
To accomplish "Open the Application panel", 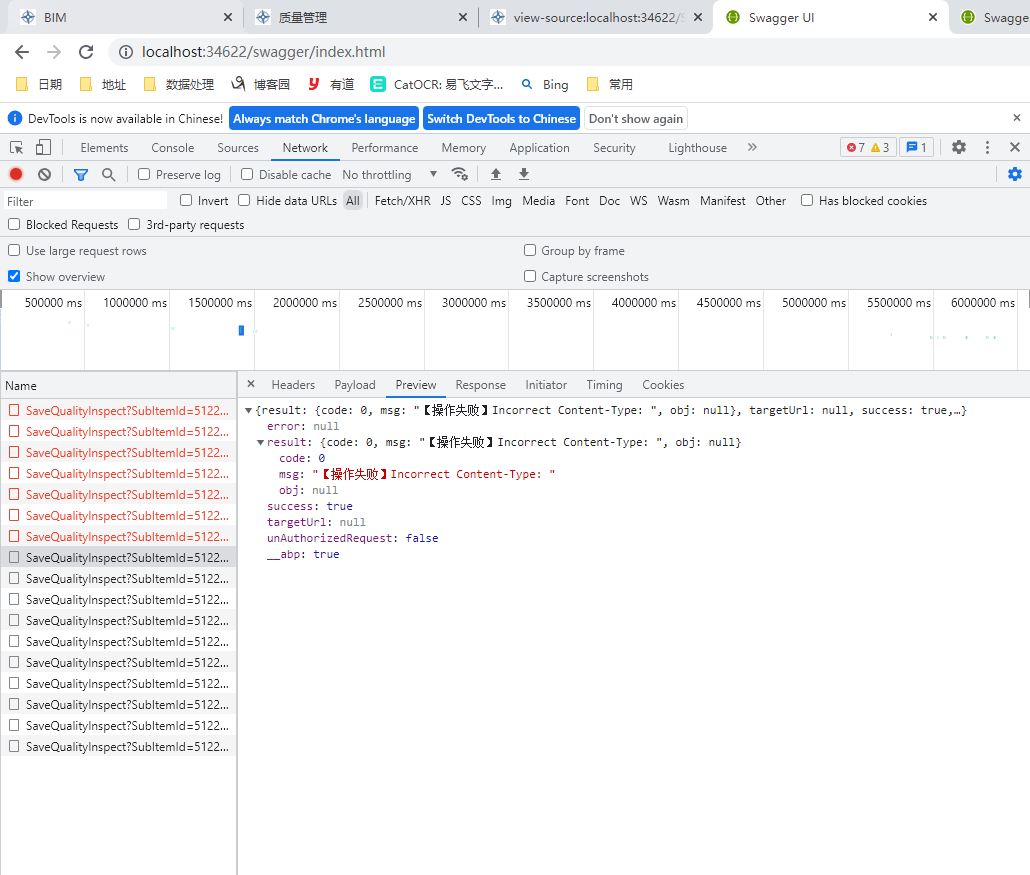I will tap(539, 148).
